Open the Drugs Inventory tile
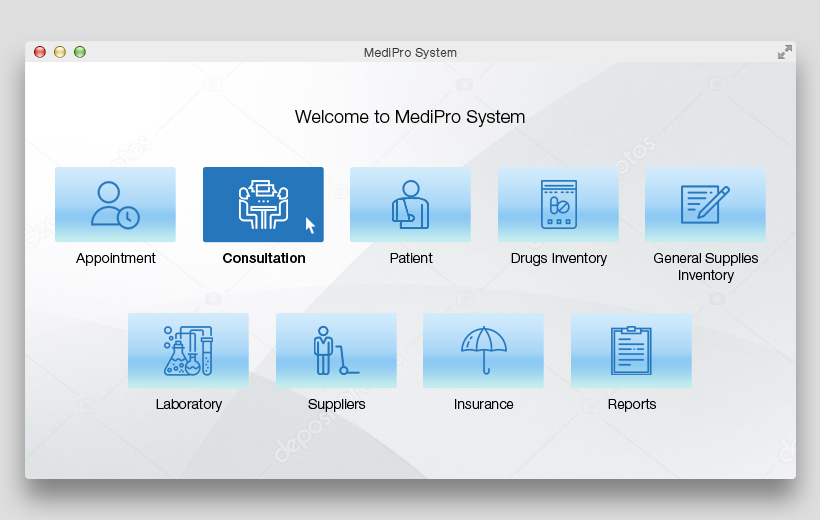This screenshot has width=820, height=520. point(558,205)
